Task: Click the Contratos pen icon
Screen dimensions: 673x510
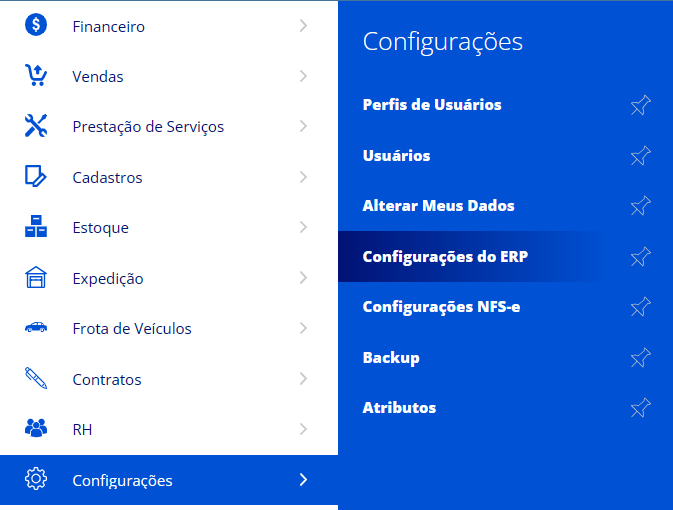Action: click(36, 379)
